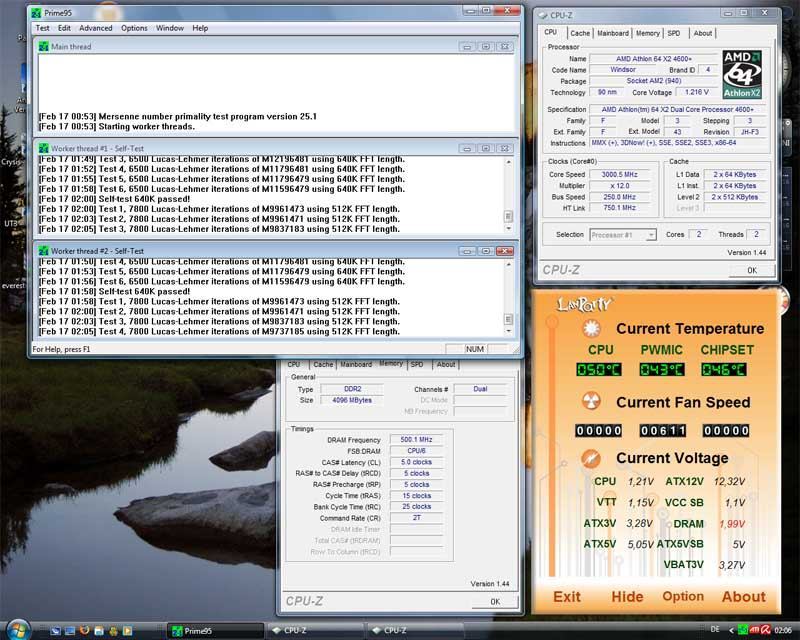800x640 pixels.
Task: Switch to the SPD tab in the top CPU-Z window
Action: click(674, 33)
